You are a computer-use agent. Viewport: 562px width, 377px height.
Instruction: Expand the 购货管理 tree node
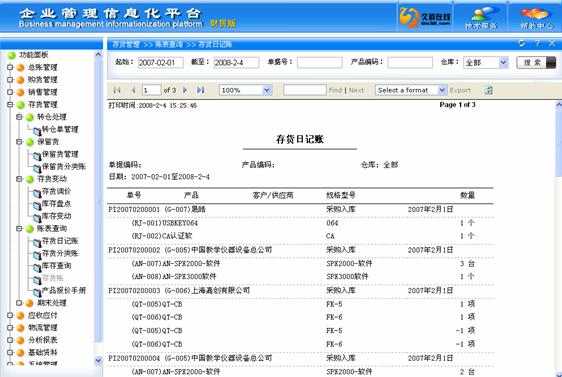(10, 80)
